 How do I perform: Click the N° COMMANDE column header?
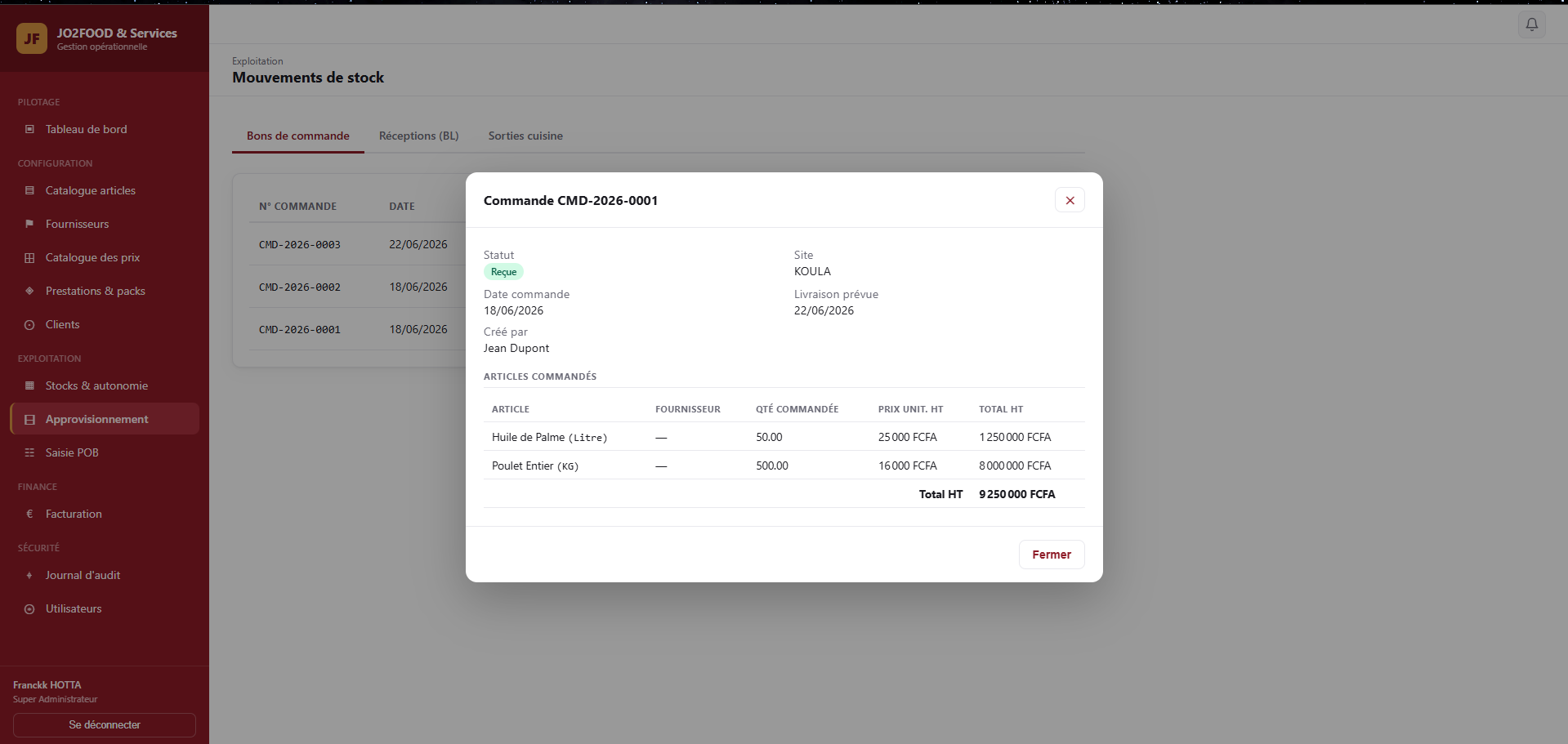tap(297, 207)
